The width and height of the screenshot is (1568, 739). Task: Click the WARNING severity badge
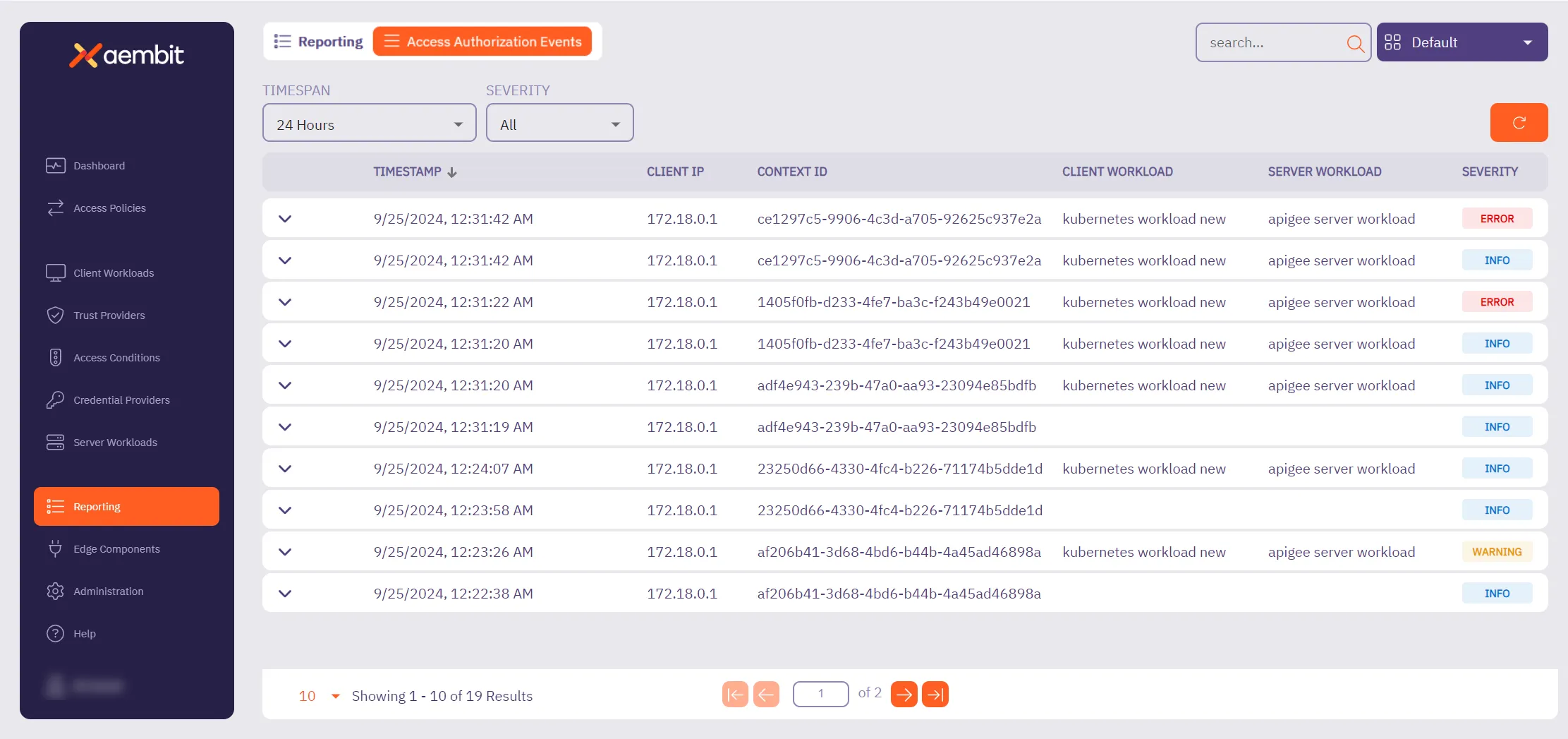point(1497,552)
